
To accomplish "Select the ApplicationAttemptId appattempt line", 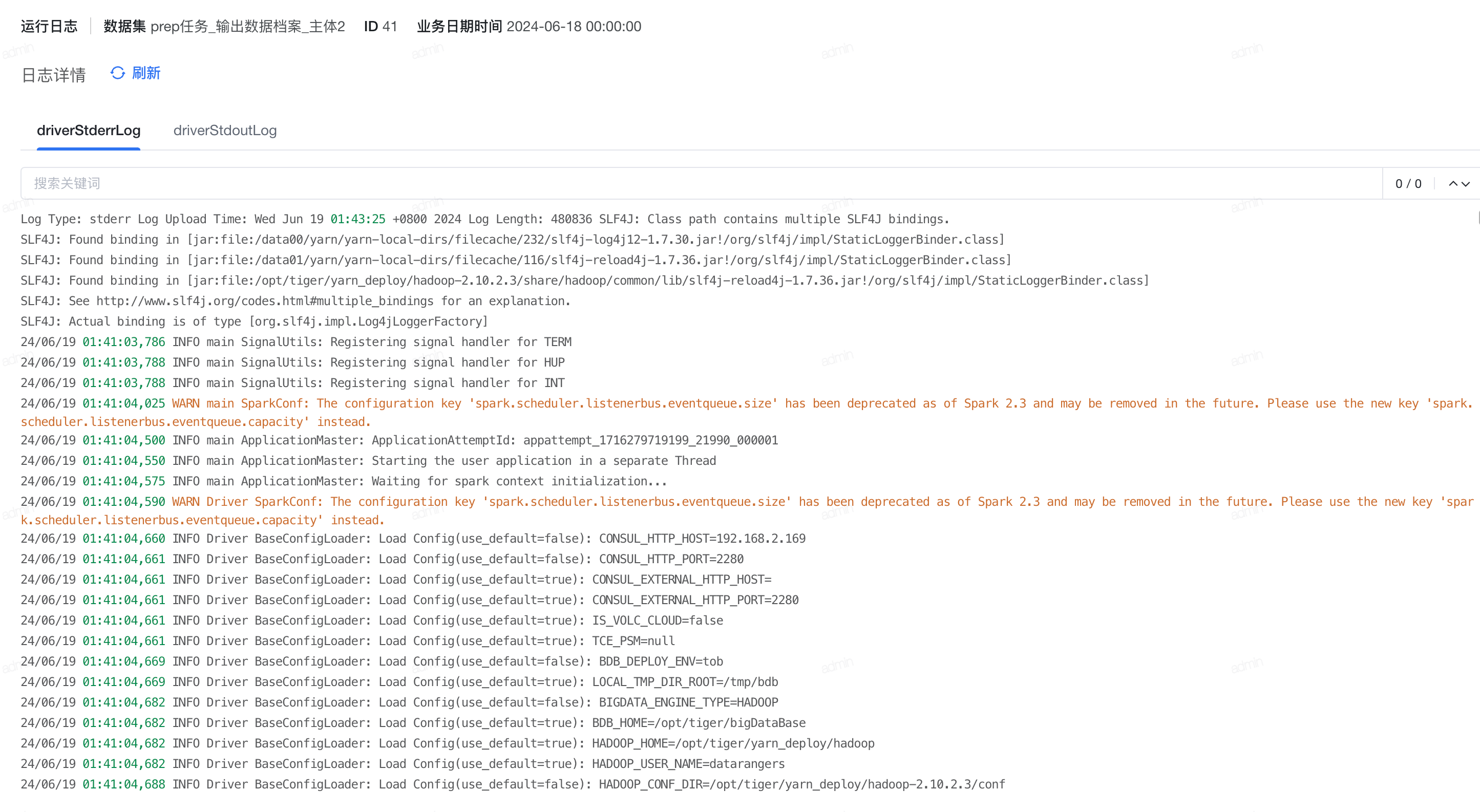I will coord(399,440).
